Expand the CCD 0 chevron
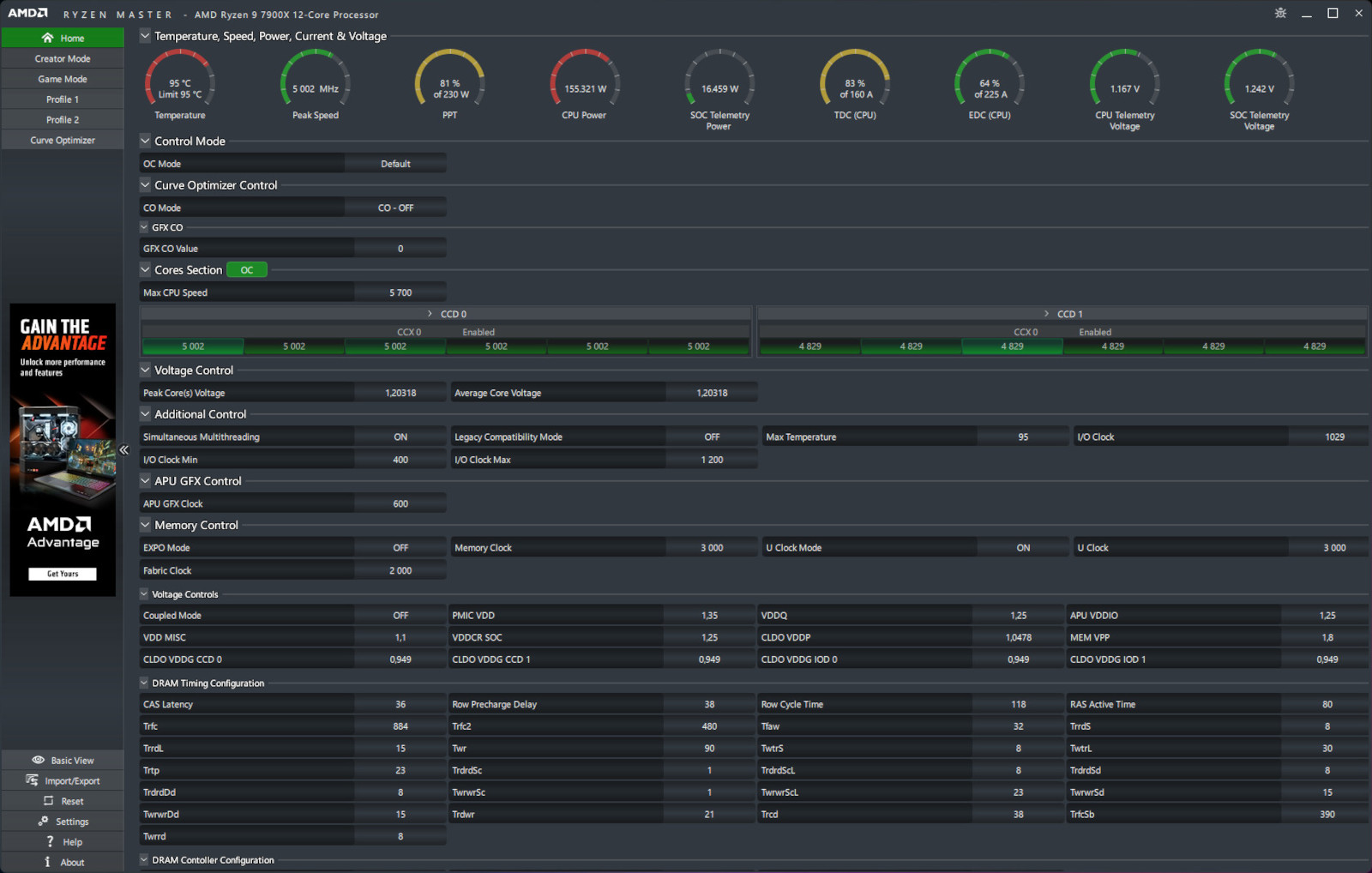 click(430, 314)
